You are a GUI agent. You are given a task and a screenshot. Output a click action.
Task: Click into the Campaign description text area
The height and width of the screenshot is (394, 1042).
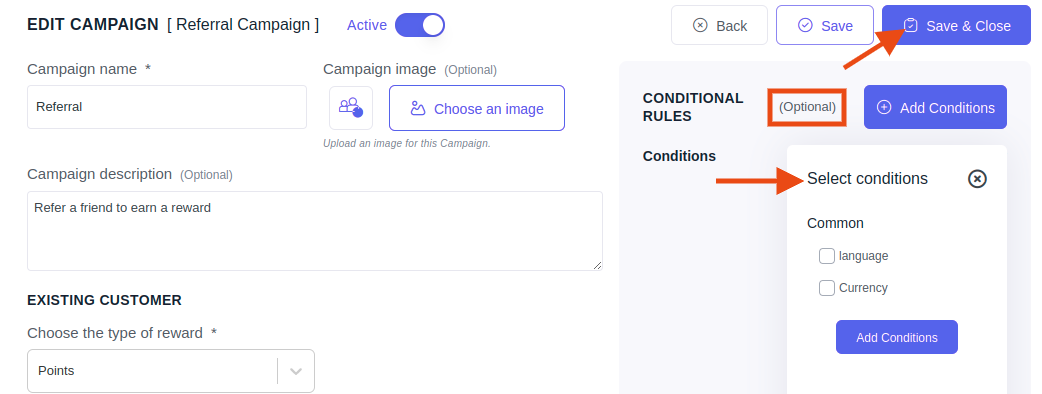click(315, 231)
